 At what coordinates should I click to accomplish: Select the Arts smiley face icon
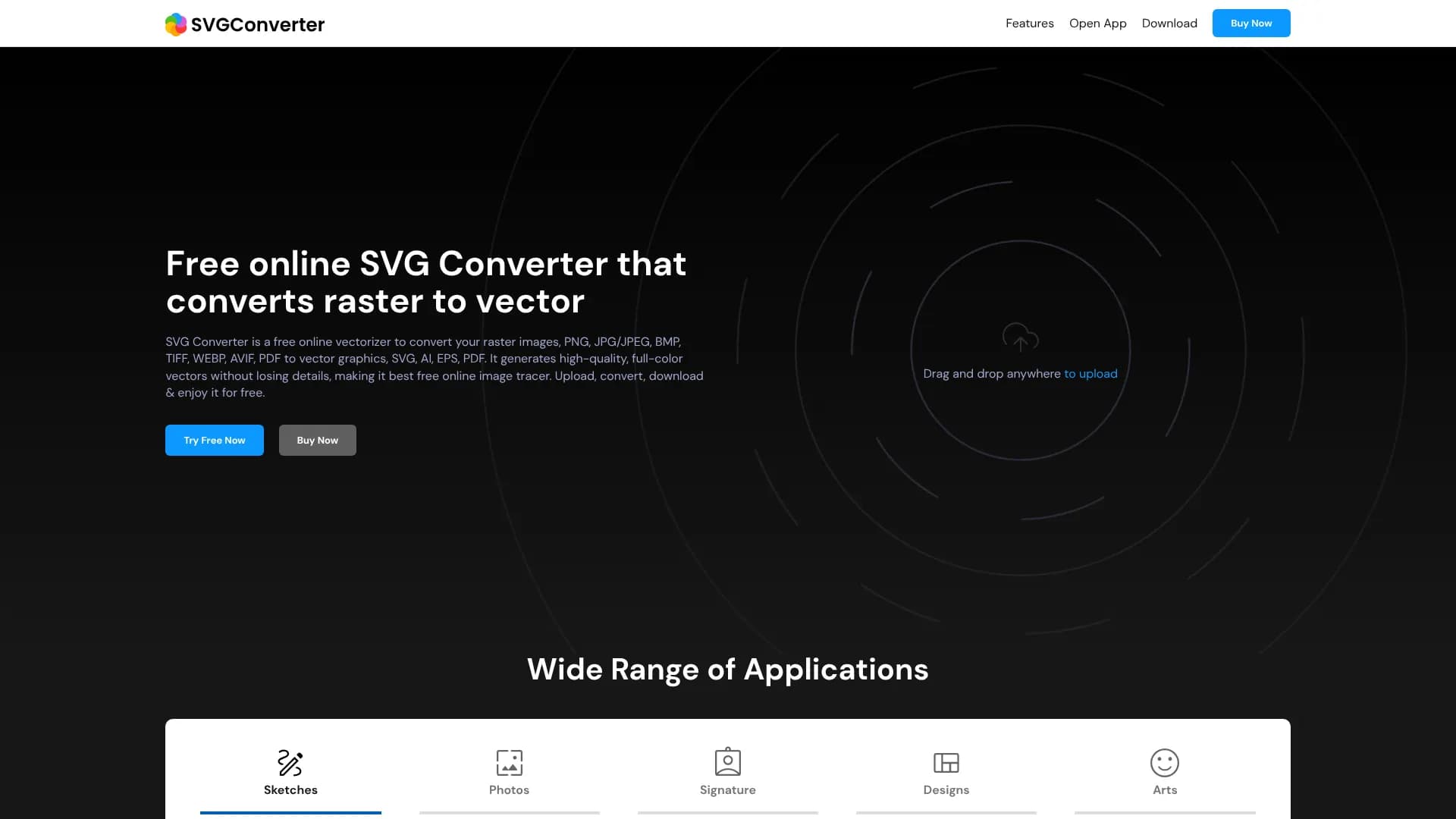[1164, 763]
